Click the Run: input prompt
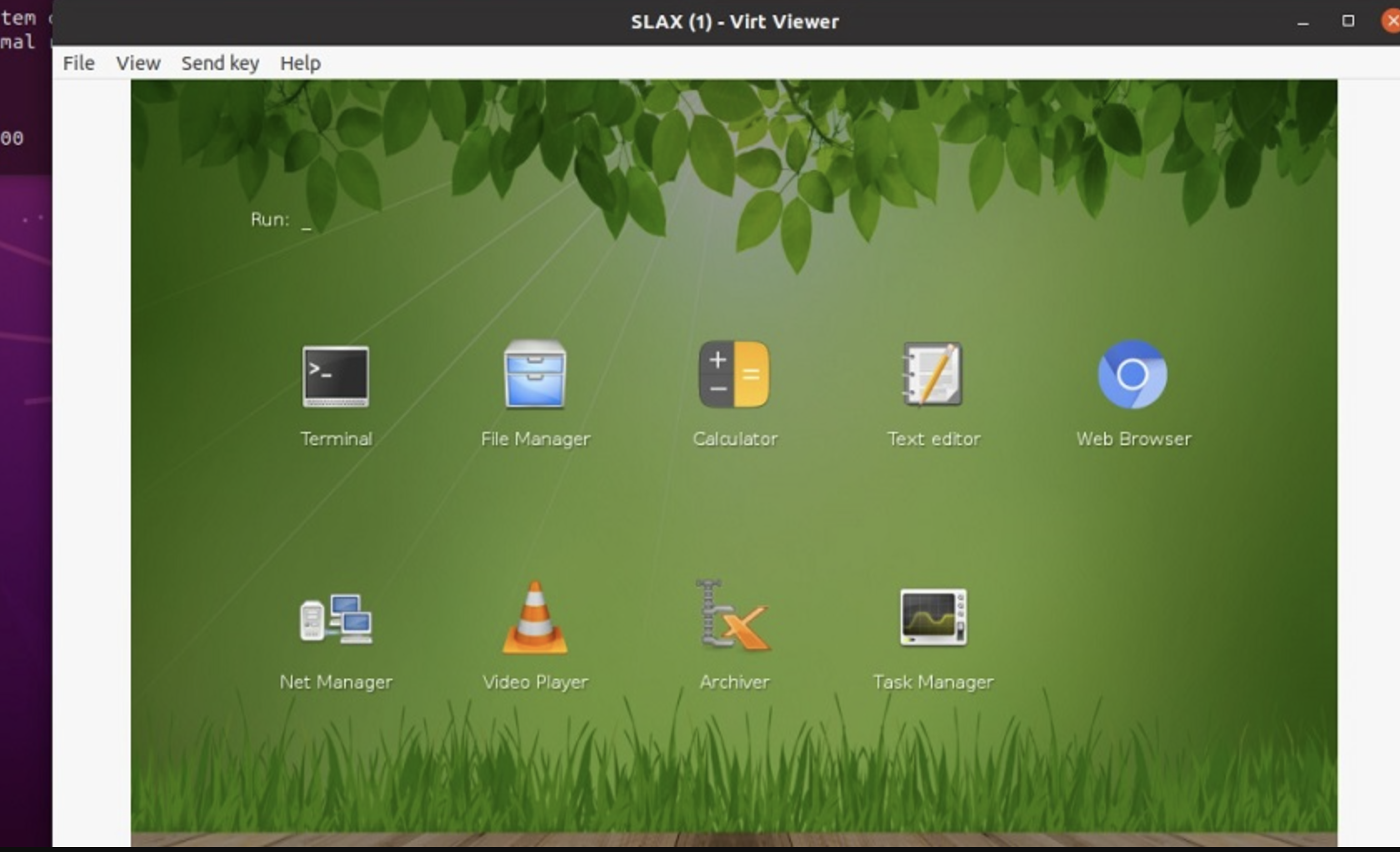1400x852 pixels. tap(281, 219)
